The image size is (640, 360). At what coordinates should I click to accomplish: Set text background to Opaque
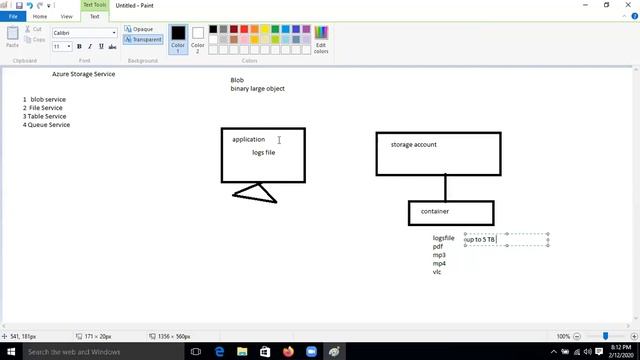[139, 29]
